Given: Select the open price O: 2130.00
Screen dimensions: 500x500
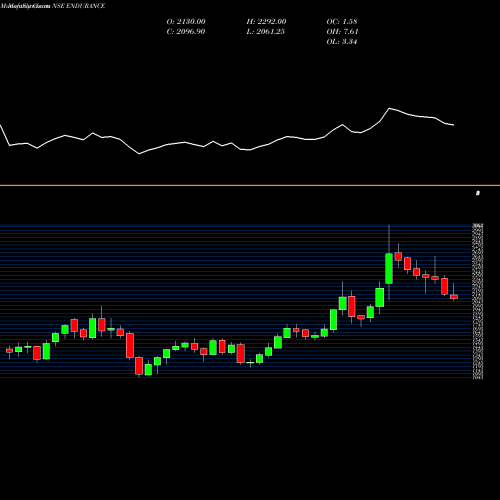Looking at the screenshot, I should click(x=186, y=22).
